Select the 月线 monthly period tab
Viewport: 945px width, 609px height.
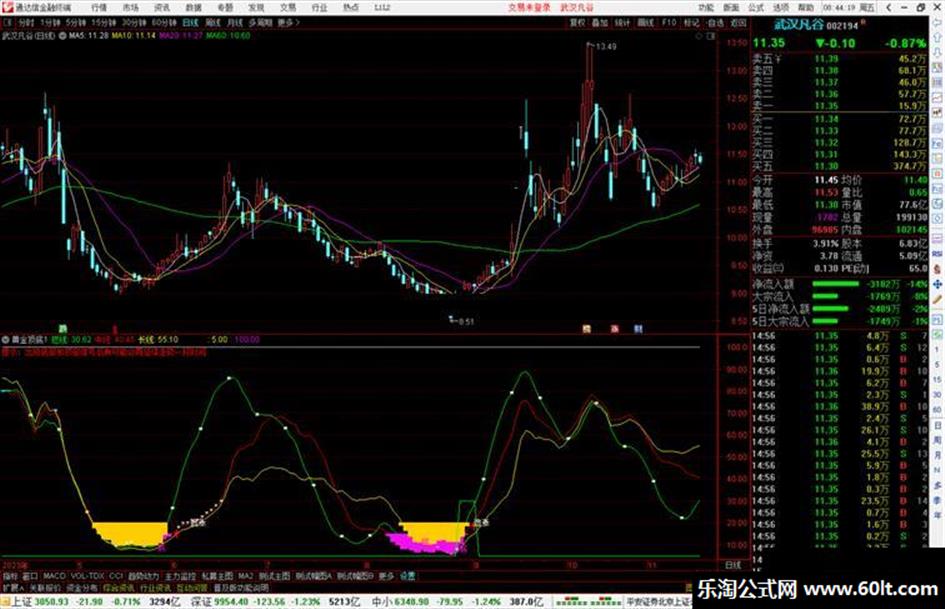(234, 22)
